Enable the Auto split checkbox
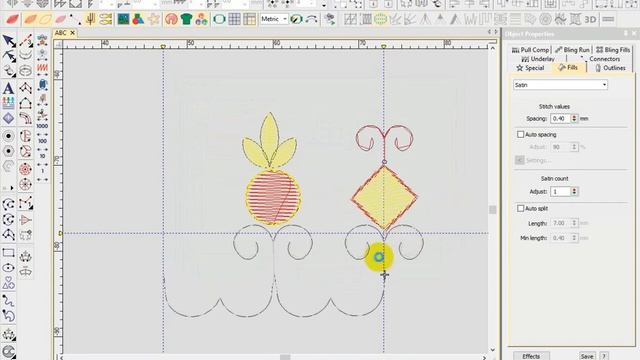The width and height of the screenshot is (640, 360). click(520, 208)
